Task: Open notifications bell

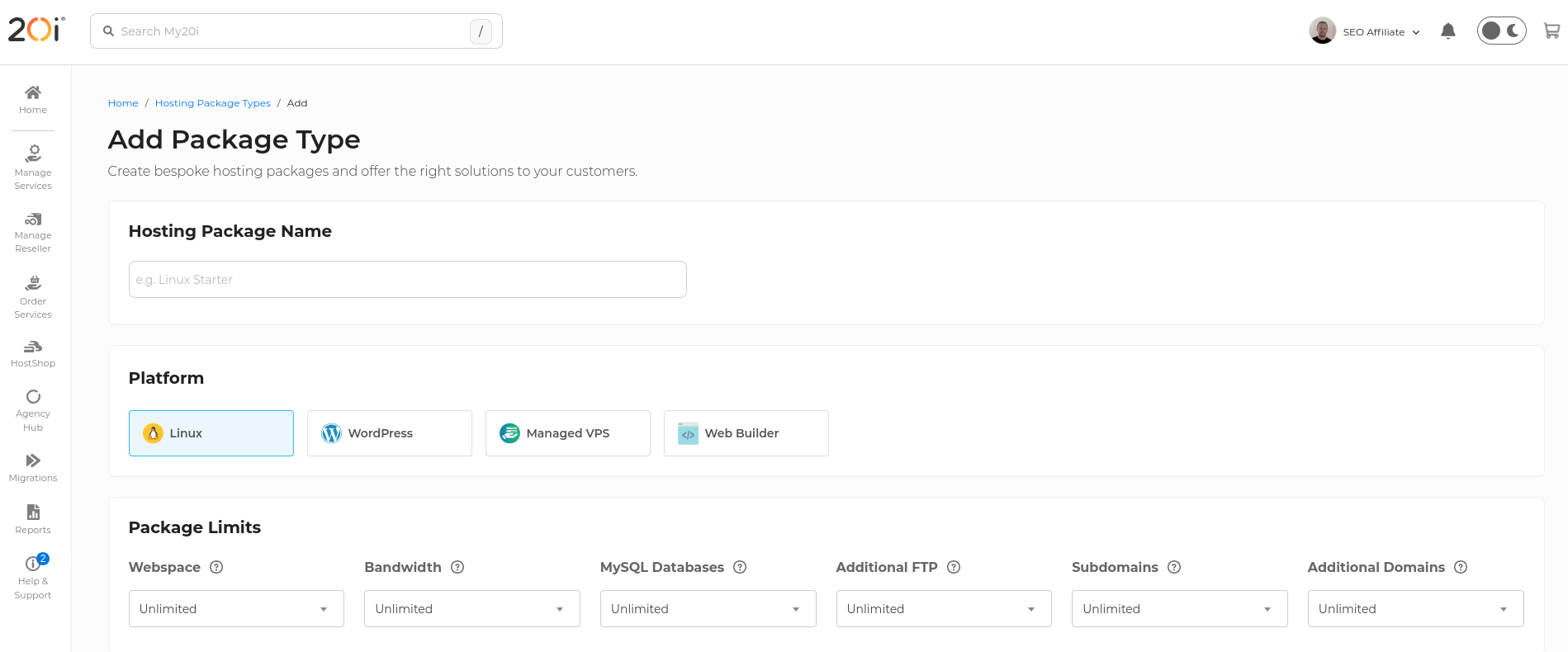Action: (x=1448, y=31)
